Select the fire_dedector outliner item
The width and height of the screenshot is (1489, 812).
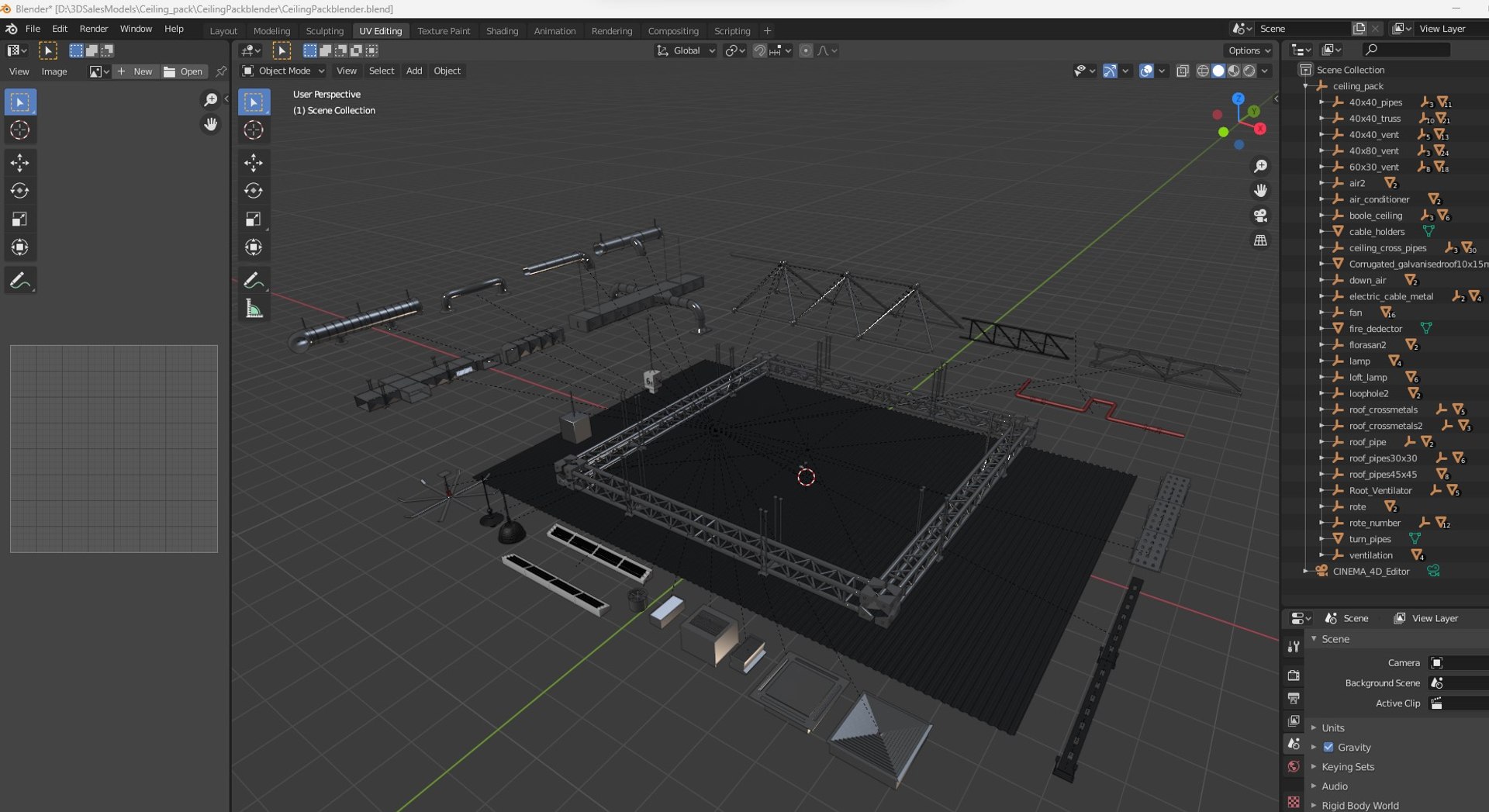(1375, 329)
